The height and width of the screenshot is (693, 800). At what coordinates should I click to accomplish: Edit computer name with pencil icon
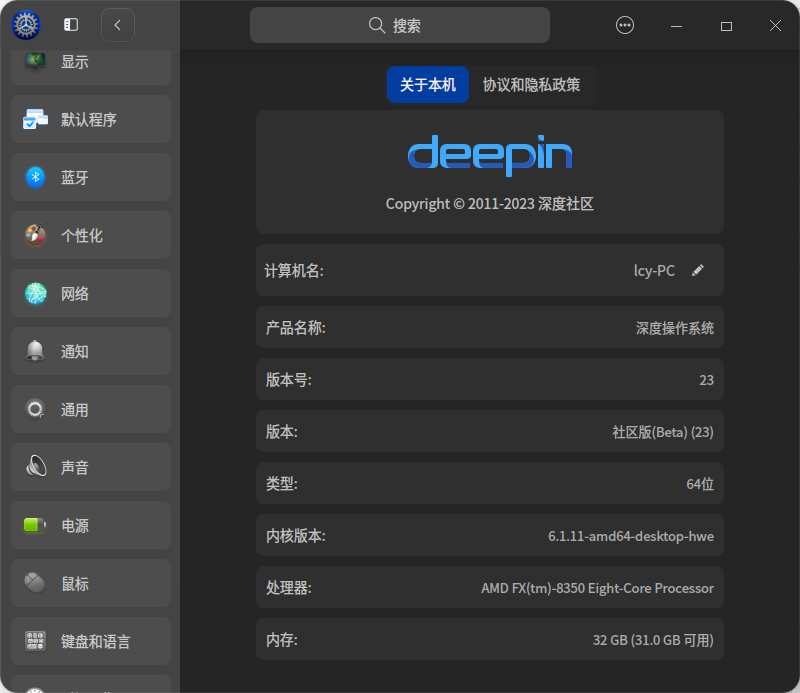[697, 270]
